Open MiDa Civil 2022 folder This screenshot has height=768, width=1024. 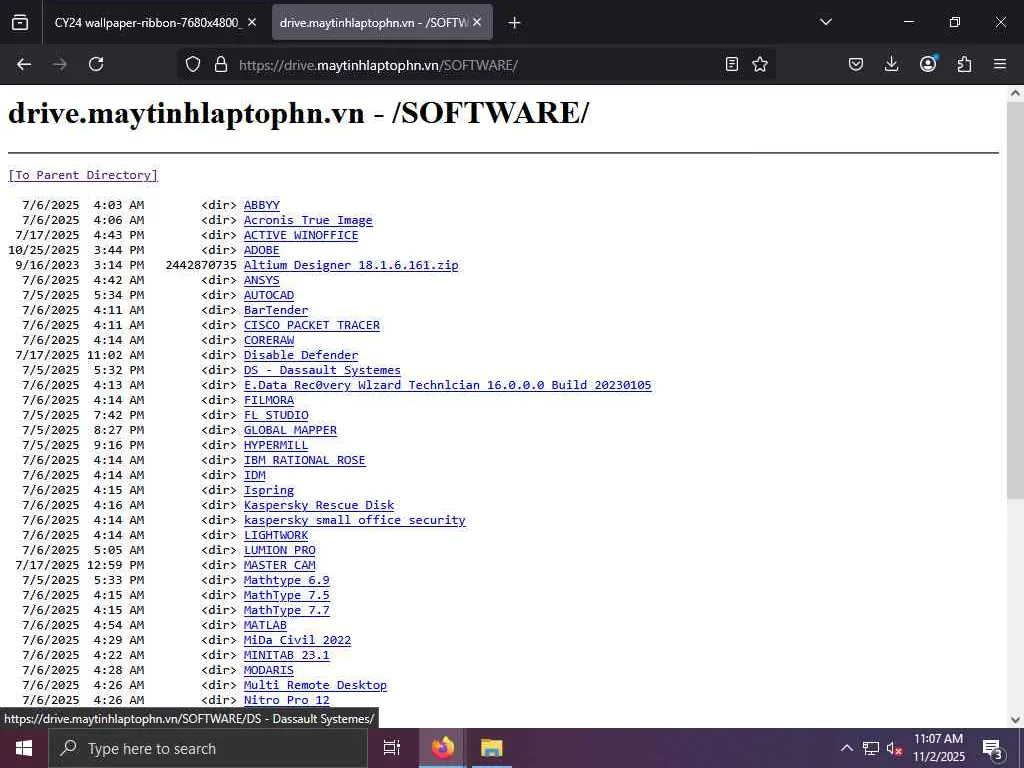tap(298, 641)
